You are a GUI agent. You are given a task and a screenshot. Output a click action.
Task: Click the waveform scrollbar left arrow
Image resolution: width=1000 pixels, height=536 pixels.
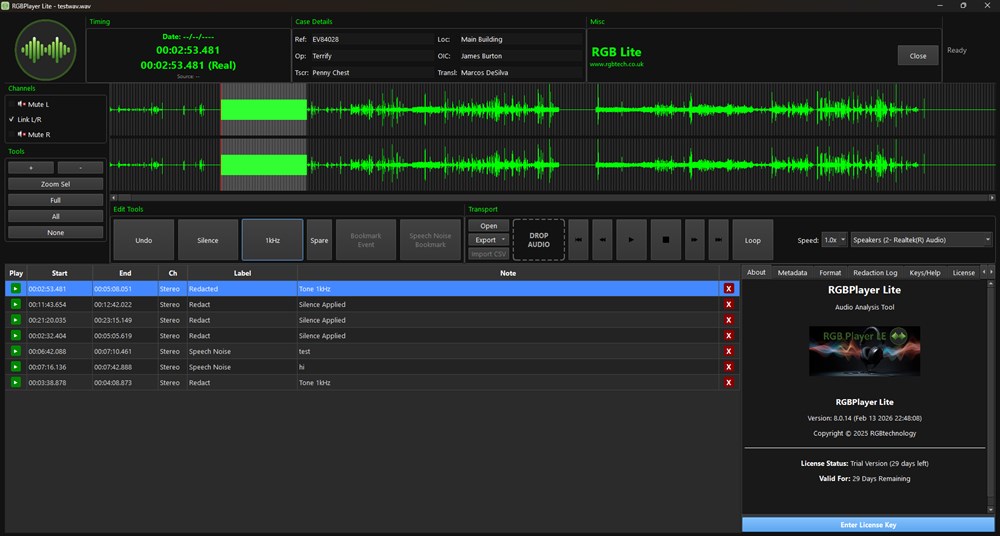coord(114,198)
